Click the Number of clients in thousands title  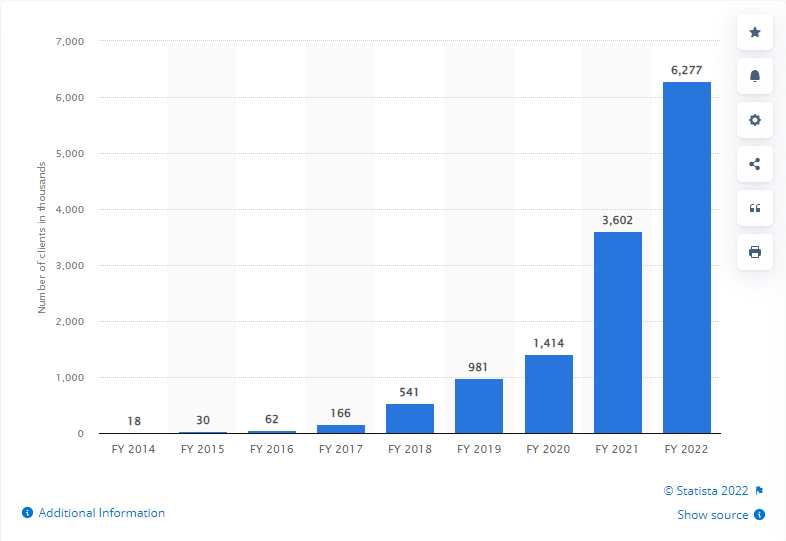42,237
